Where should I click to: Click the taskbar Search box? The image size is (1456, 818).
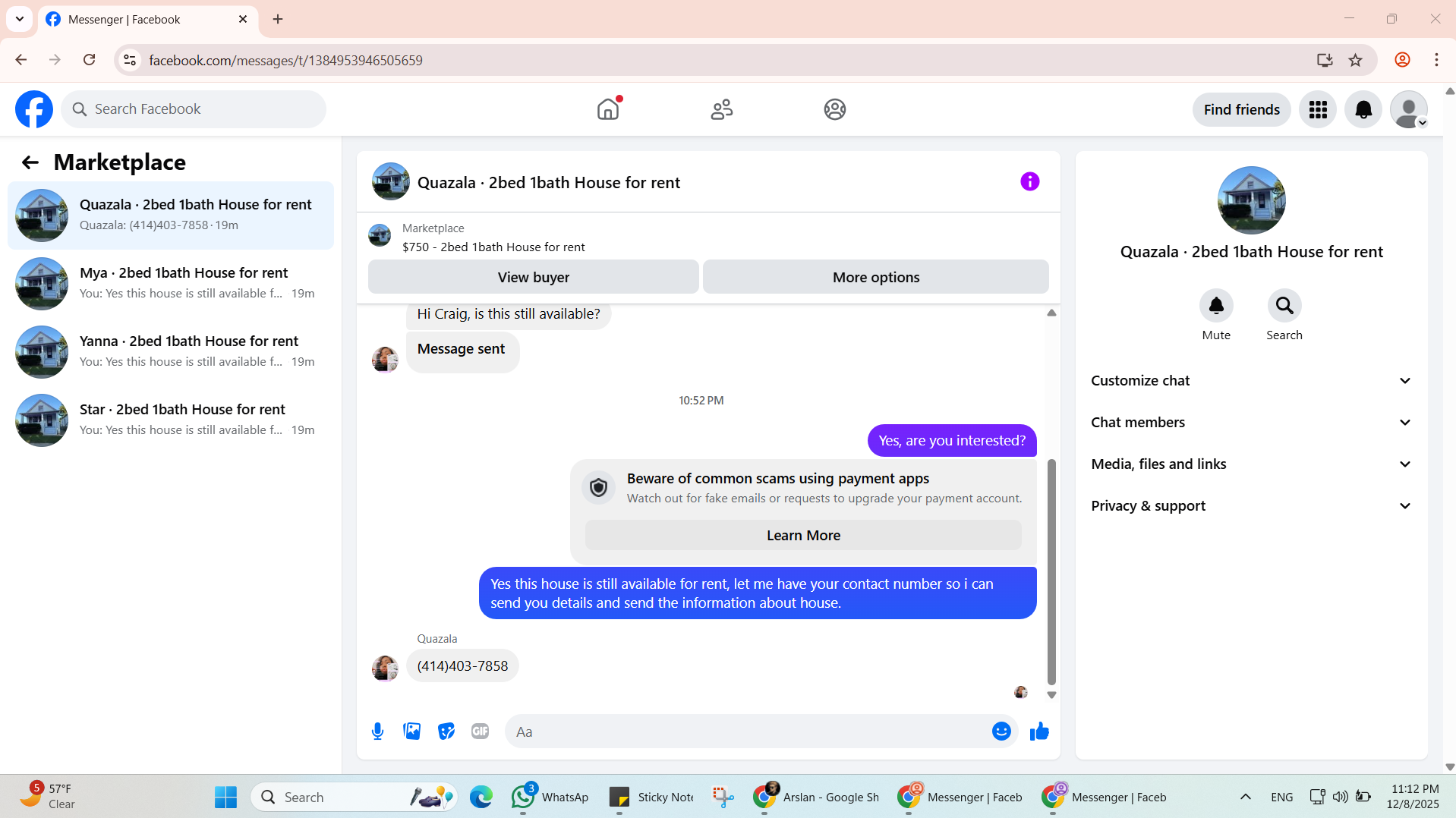pos(354,797)
